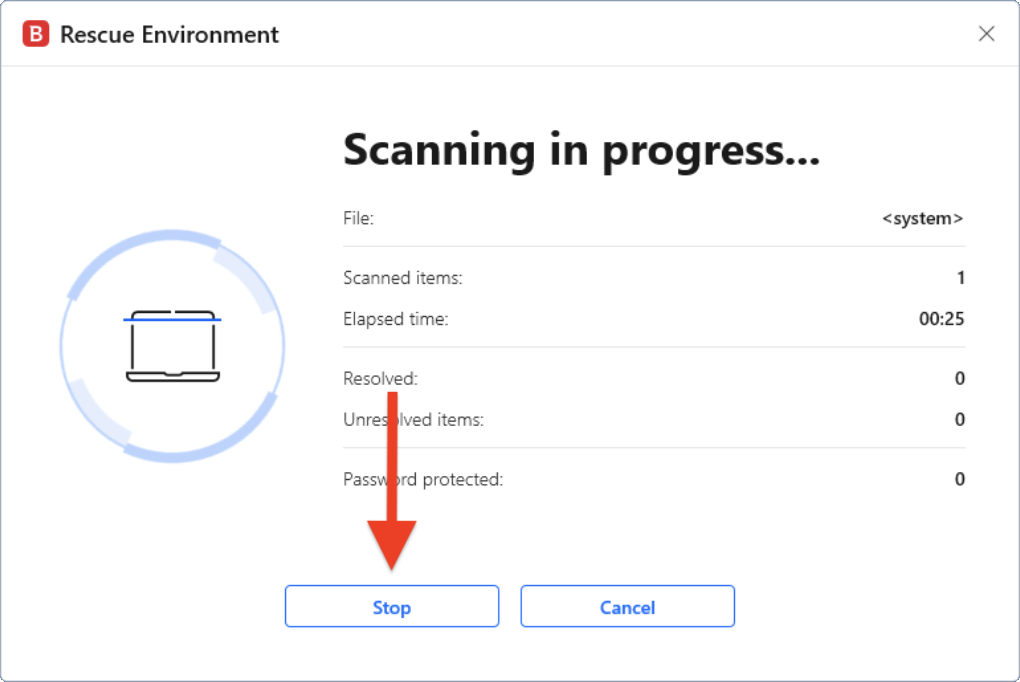Select the Password protected count
1020x682 pixels.
[958, 479]
